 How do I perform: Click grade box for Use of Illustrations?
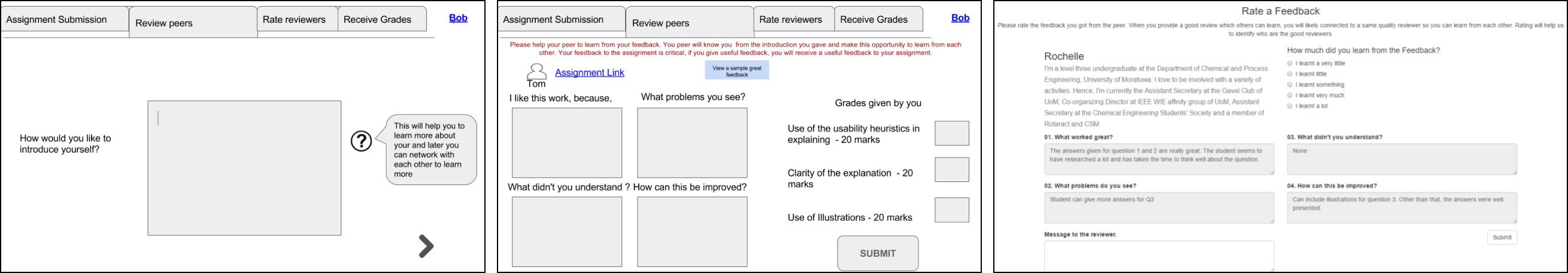[951, 210]
